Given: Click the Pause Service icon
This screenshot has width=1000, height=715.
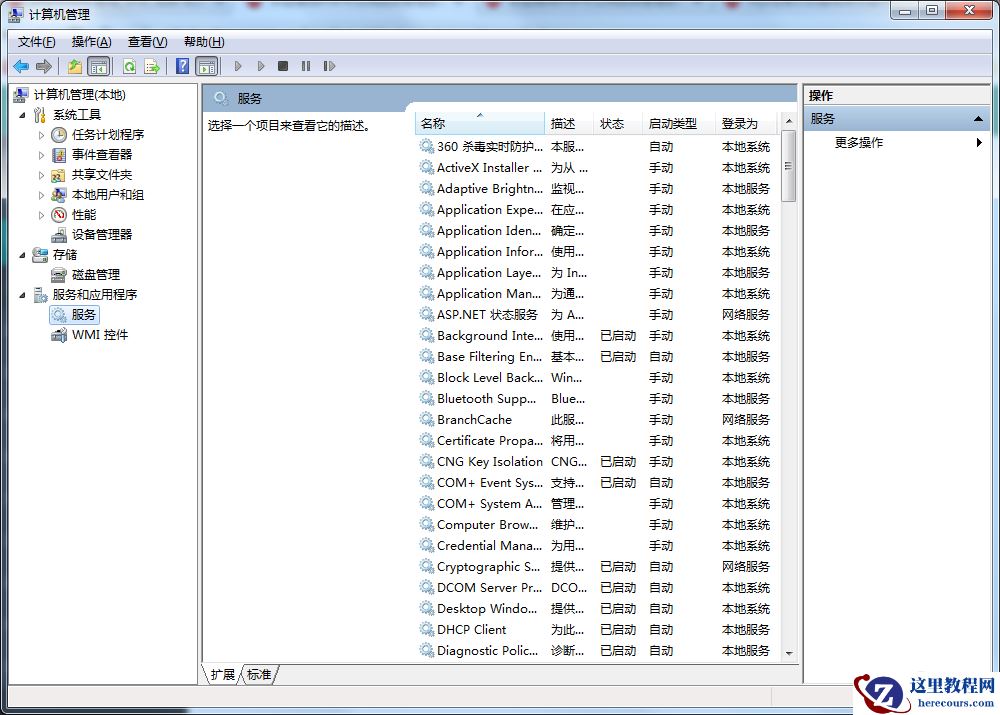Looking at the screenshot, I should coord(306,66).
